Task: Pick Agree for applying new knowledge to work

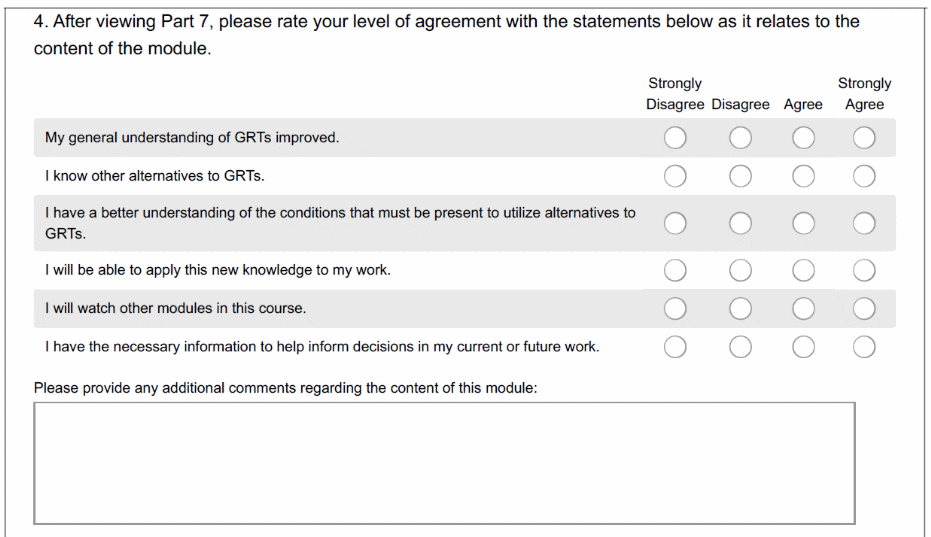Action: point(803,270)
